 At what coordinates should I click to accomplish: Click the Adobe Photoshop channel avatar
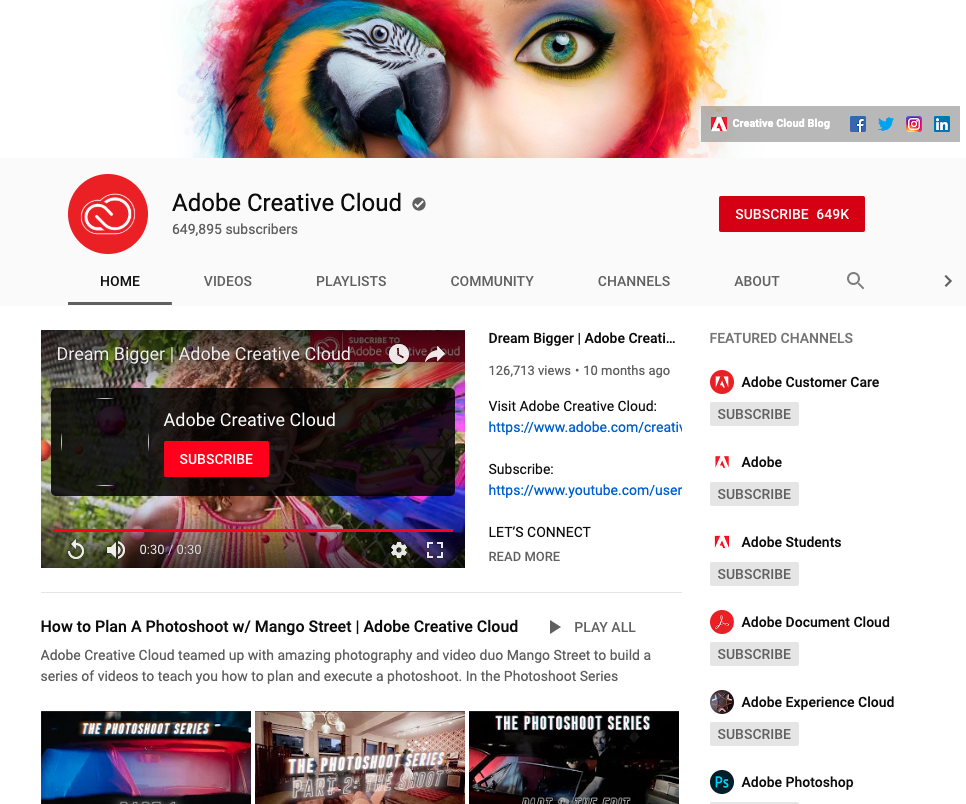[x=722, y=782]
